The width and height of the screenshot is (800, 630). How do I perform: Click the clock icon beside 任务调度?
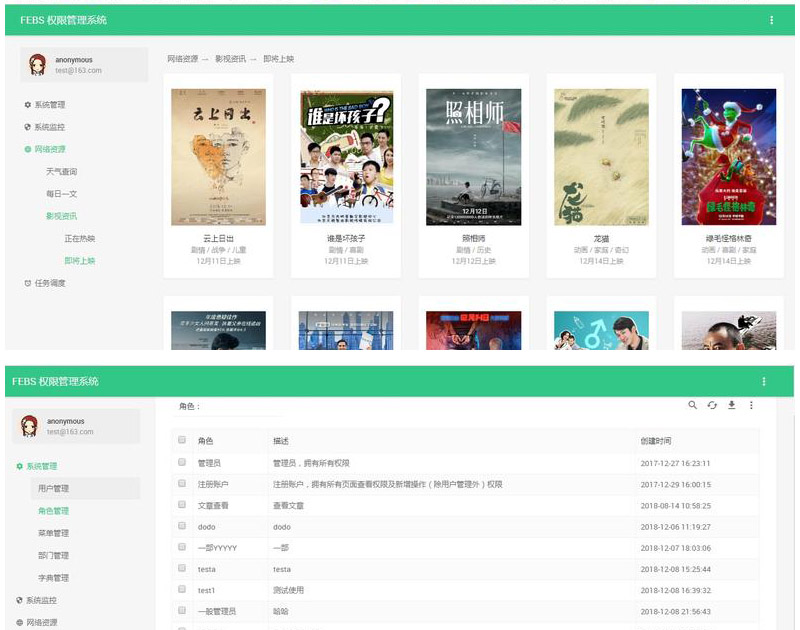[x=28, y=283]
